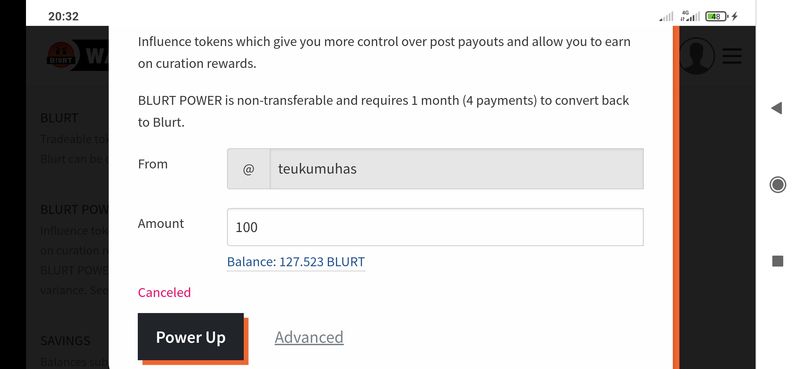Tap the Android recent apps square

pyautogui.click(x=778, y=261)
